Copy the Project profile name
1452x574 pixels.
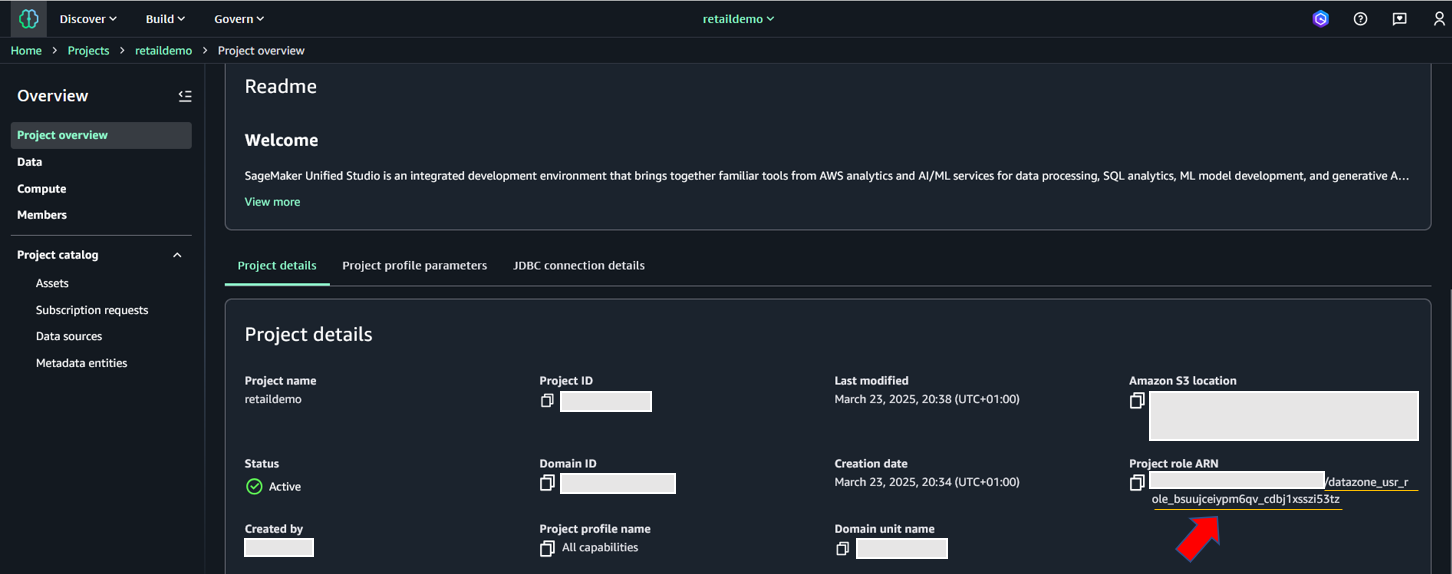[x=547, y=549]
